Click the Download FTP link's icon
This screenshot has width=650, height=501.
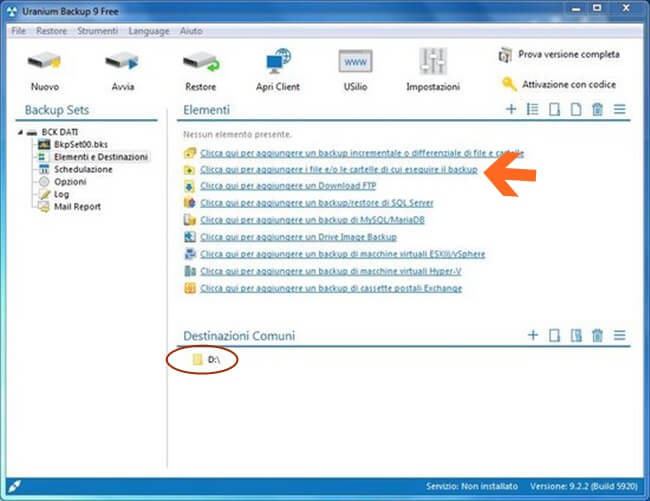click(x=189, y=186)
